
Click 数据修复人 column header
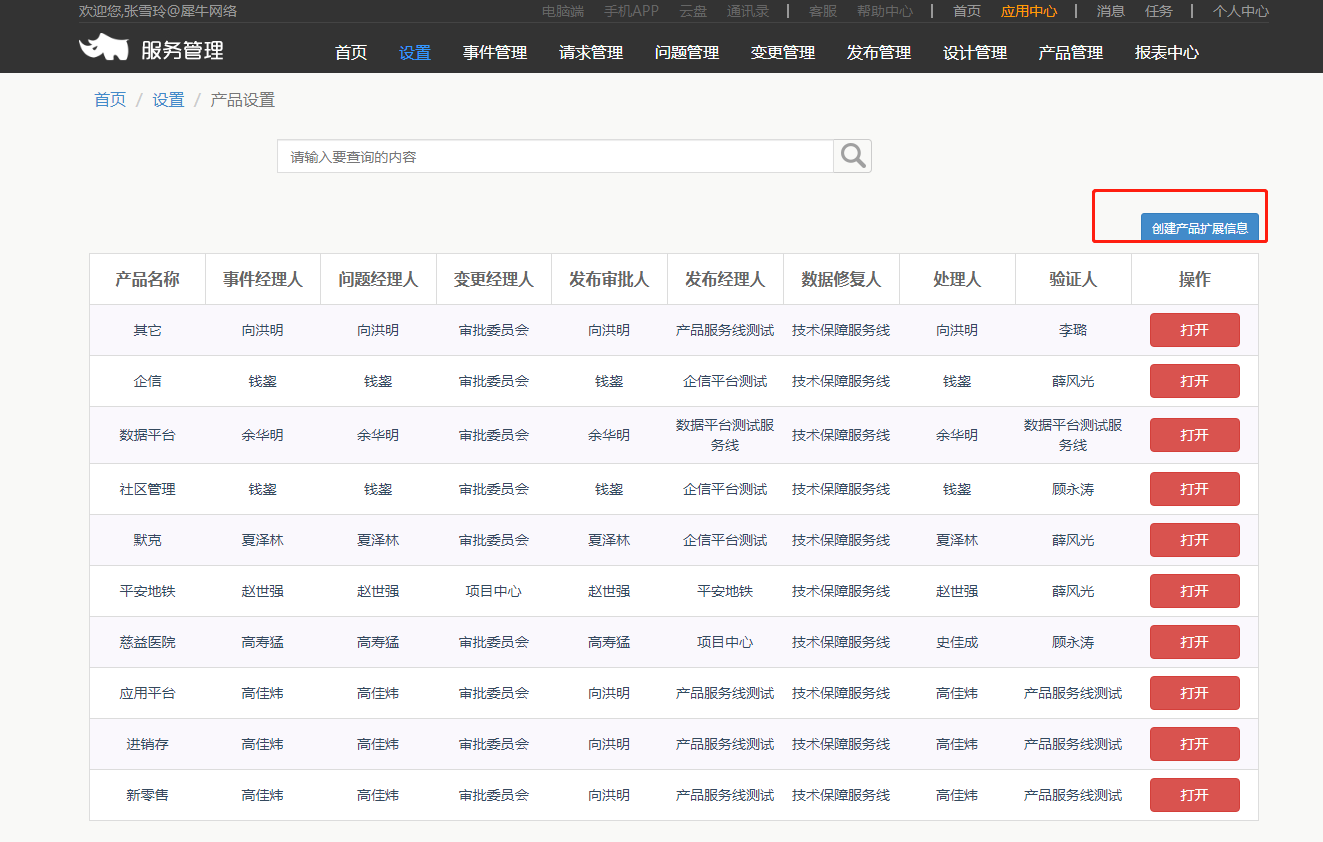click(841, 279)
